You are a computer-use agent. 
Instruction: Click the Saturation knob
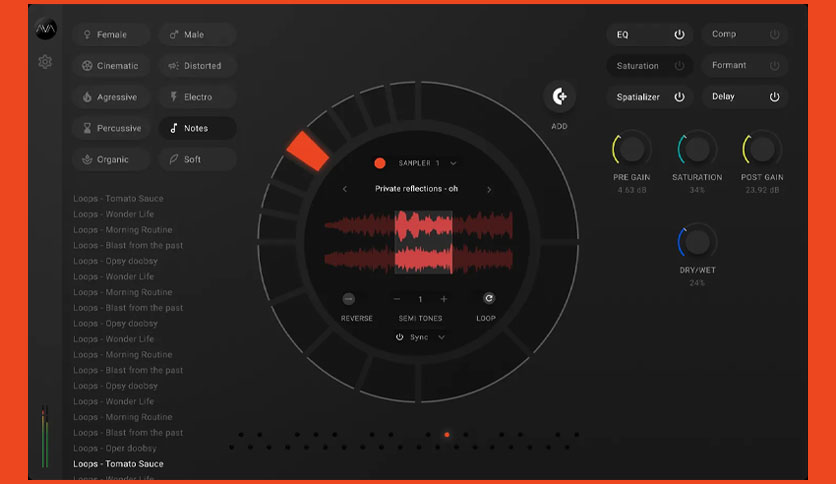tap(697, 149)
